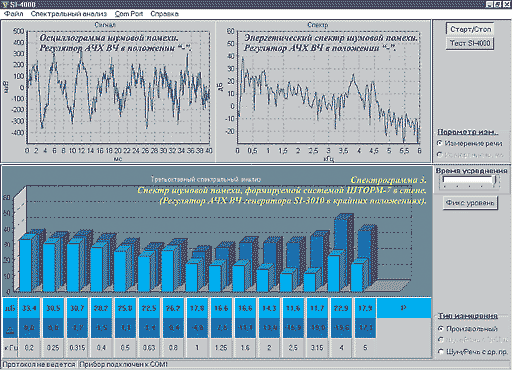The height and width of the screenshot is (370, 512).
Task: Select the 4 kHz frequency cell
Action: pos(341,348)
